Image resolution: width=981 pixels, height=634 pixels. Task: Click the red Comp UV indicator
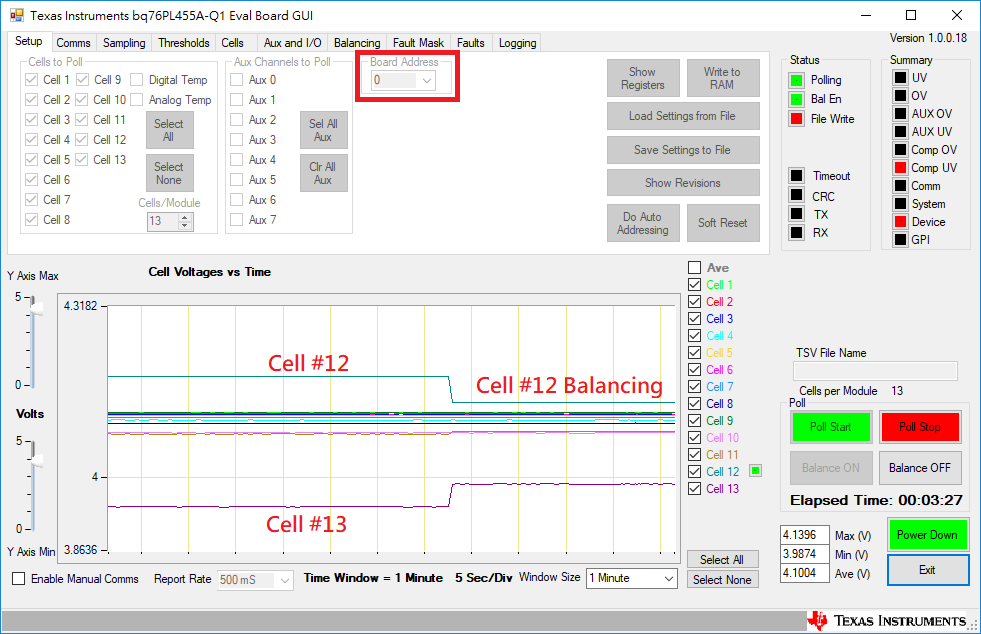(x=900, y=167)
